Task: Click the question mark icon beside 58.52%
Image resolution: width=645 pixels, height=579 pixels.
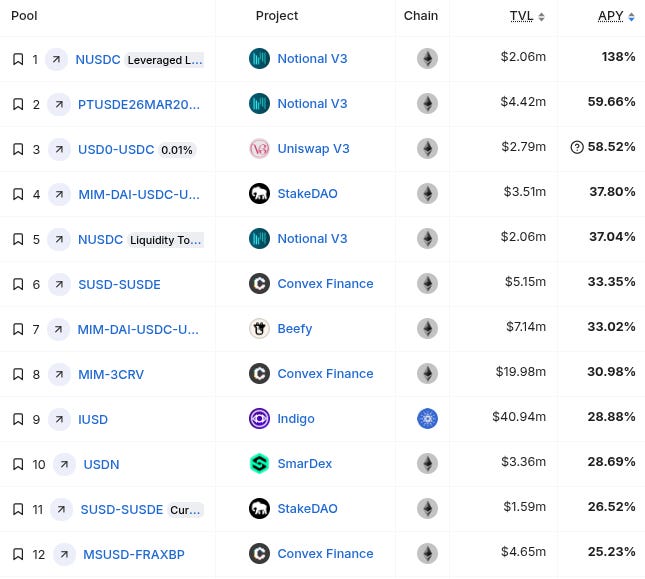Action: 577,147
